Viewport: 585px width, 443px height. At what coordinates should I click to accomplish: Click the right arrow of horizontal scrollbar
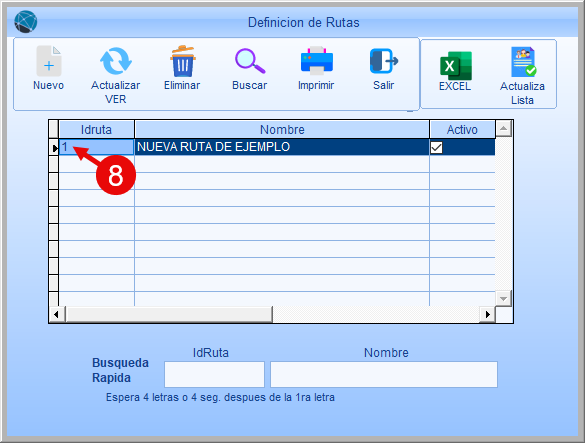[487, 314]
